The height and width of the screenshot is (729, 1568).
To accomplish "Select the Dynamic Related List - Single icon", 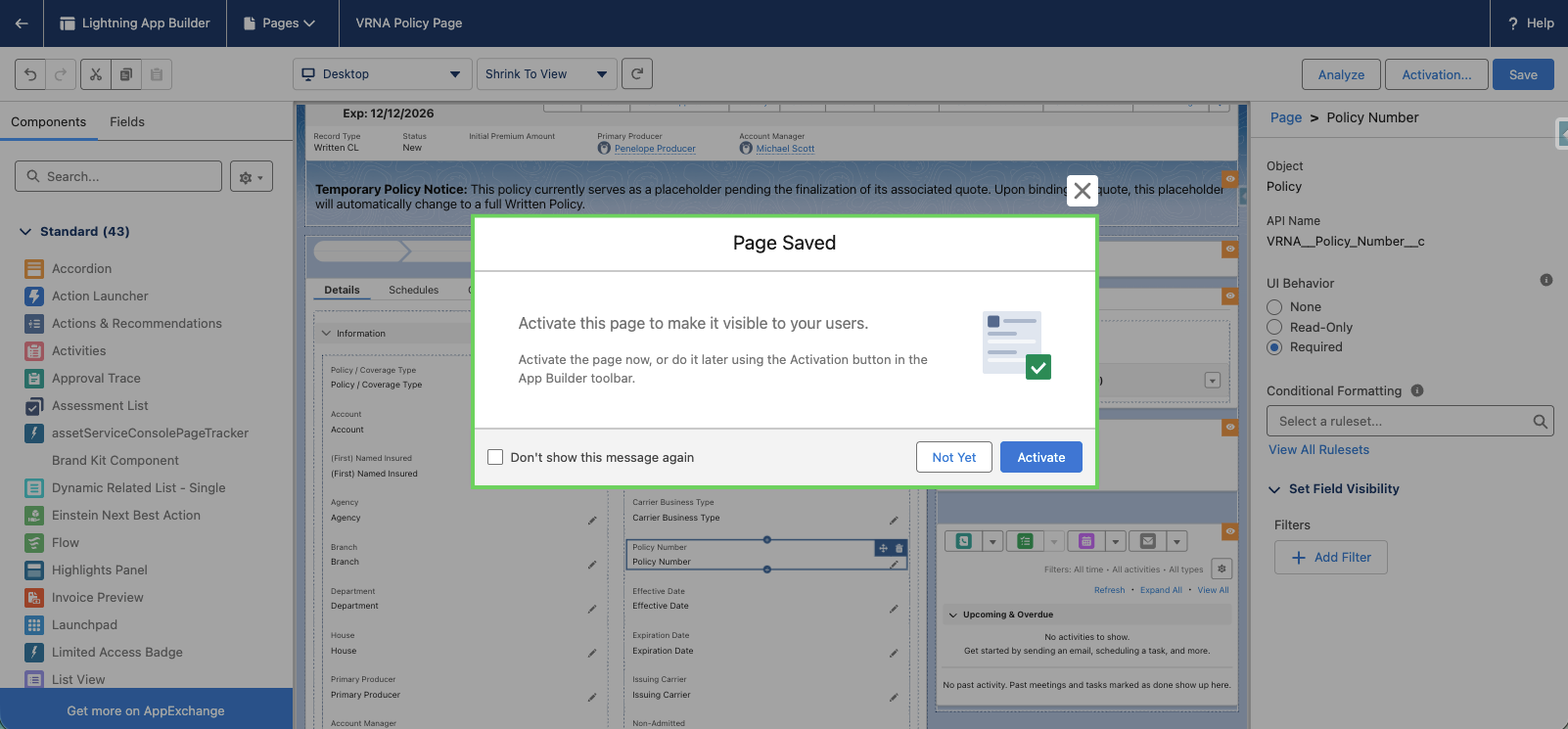I will click(x=34, y=488).
